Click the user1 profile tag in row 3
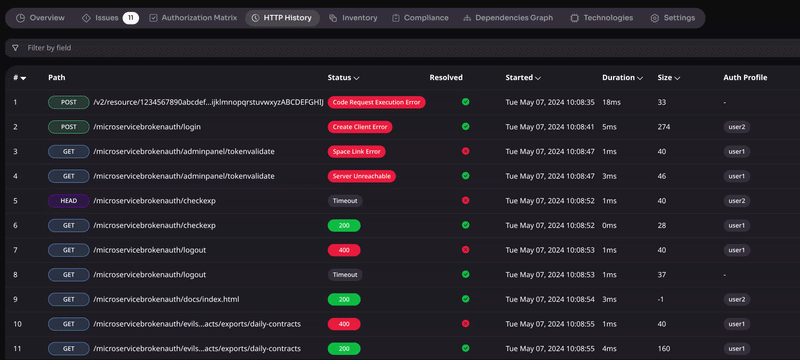 coord(737,151)
